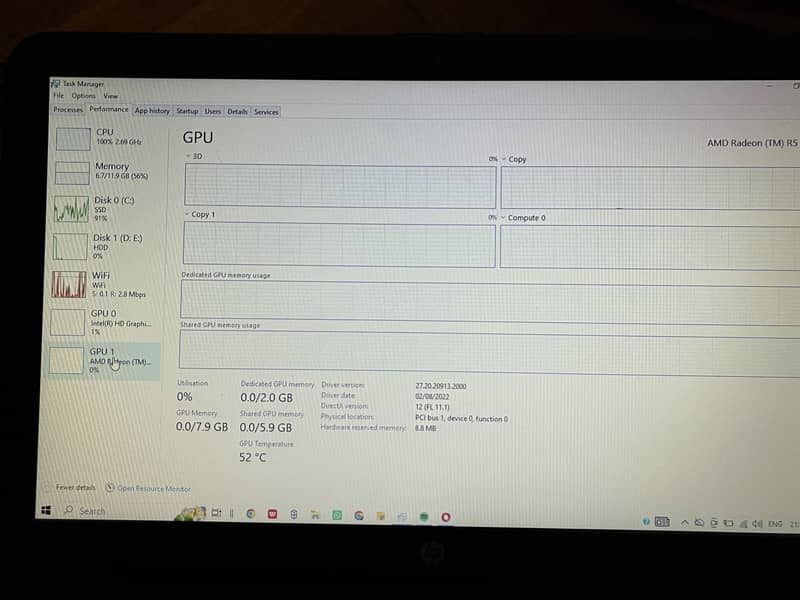Switch to the Users tab
This screenshot has height=600, width=800.
coord(213,111)
